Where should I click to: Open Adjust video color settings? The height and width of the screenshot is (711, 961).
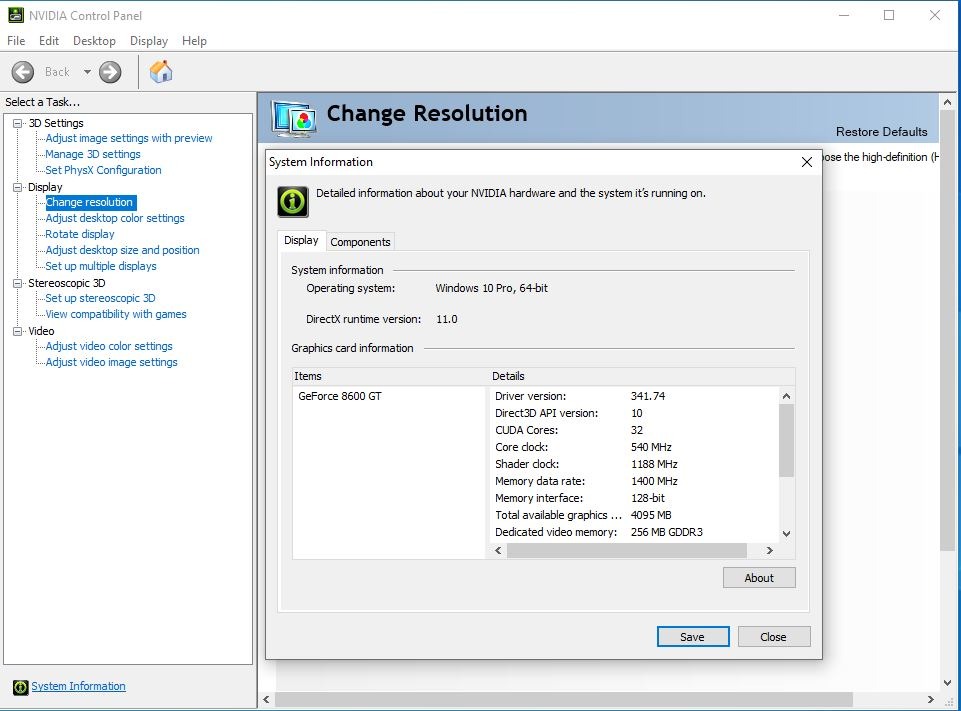tap(108, 346)
